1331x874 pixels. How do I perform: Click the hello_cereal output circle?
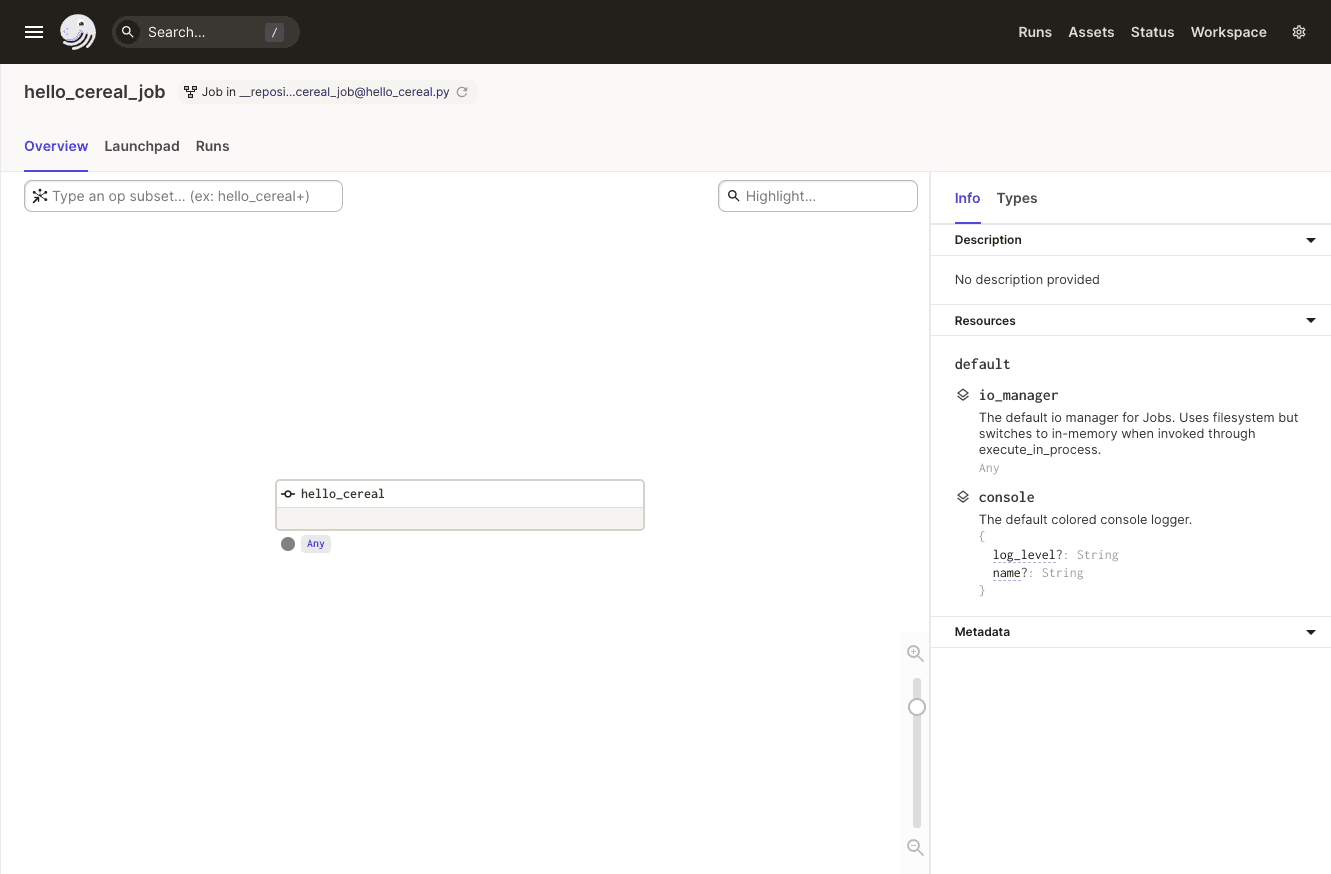(288, 544)
